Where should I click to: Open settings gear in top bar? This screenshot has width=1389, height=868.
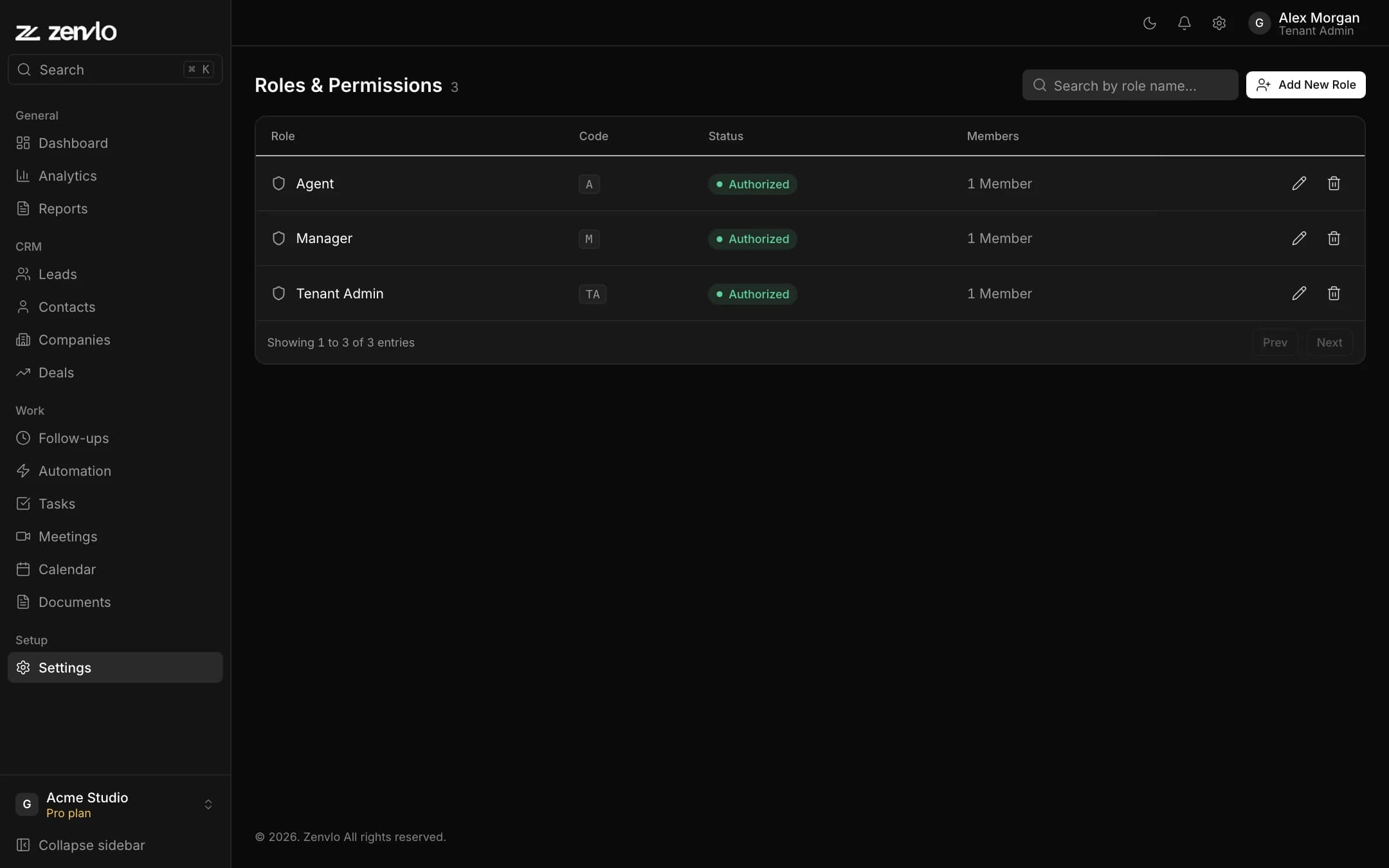[1219, 23]
